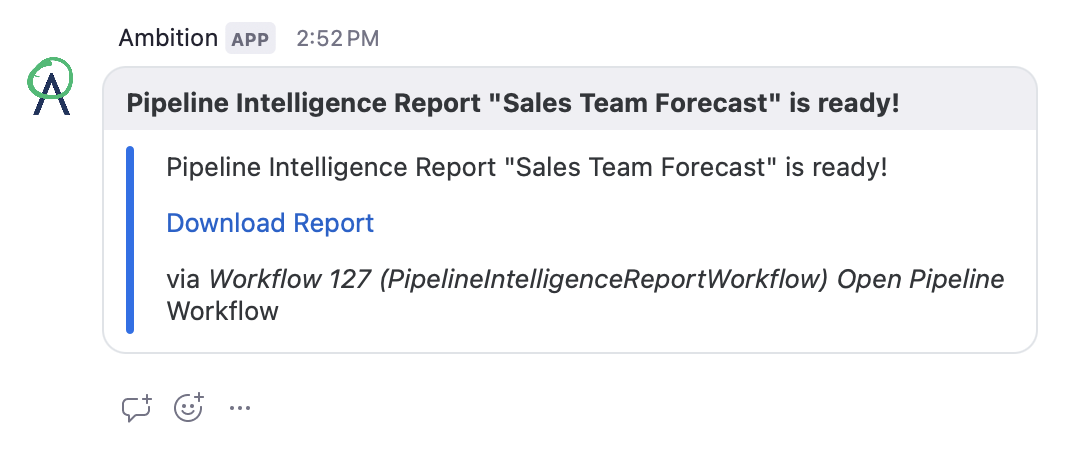Add an emoji reaction to the message
This screenshot has height=454, width=1082.
click(188, 408)
